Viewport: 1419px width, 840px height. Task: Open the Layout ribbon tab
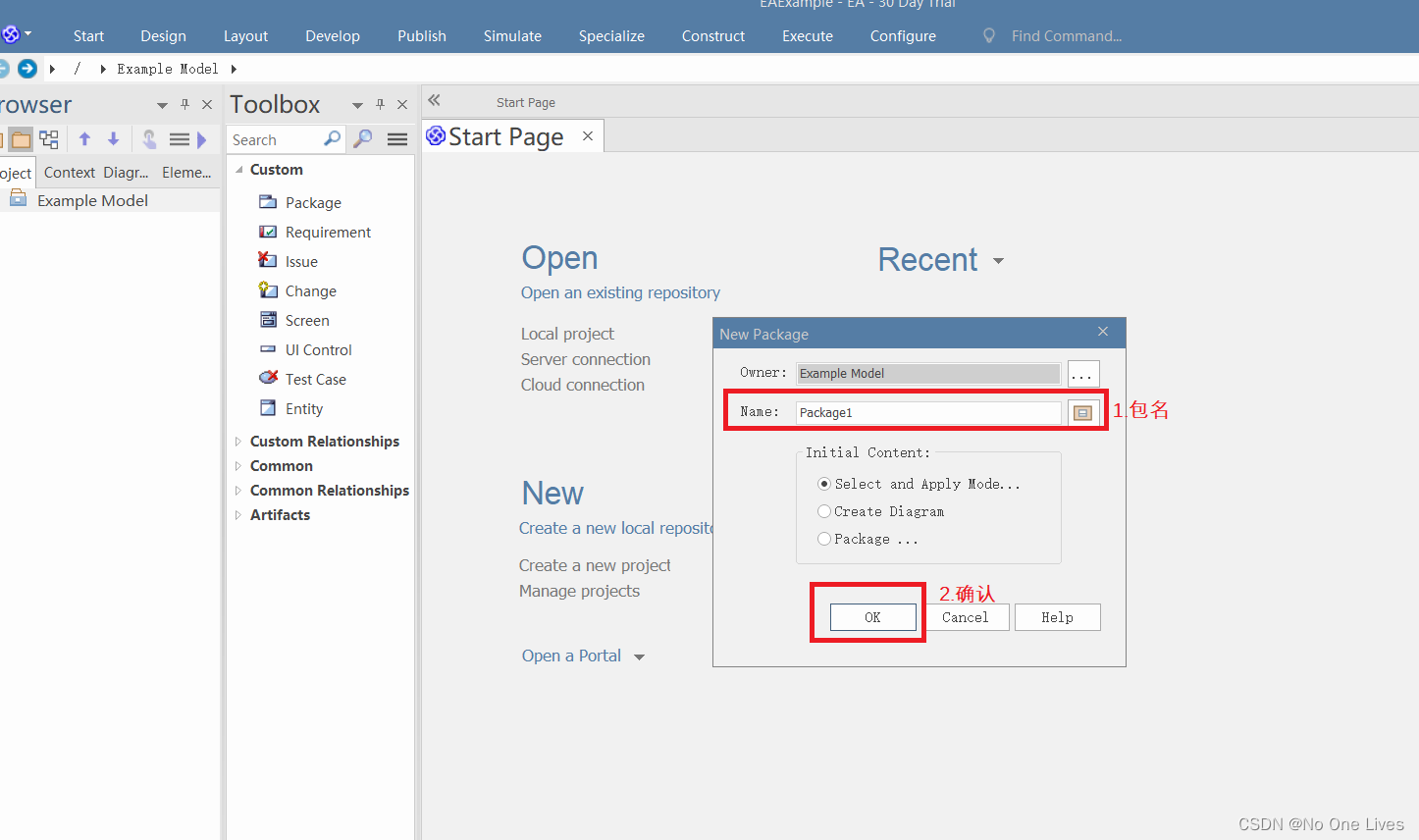coord(245,35)
